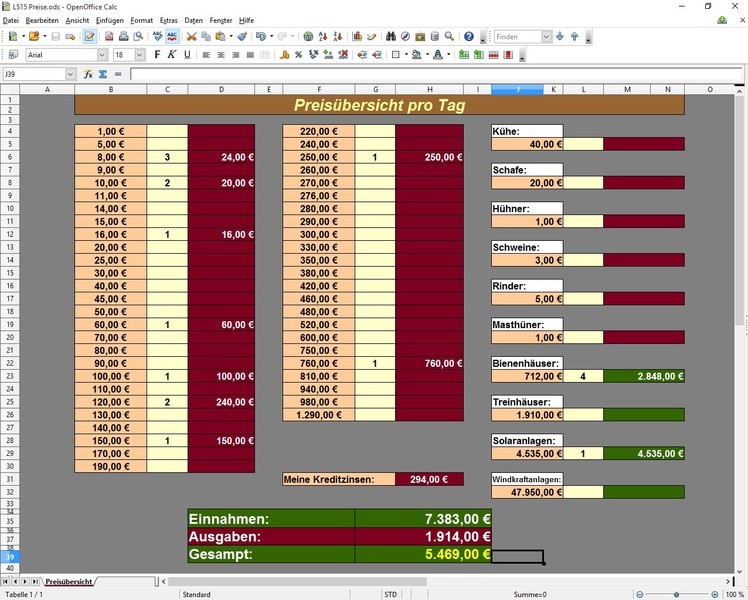
Task: Click the Sum sigma icon
Action: [x=102, y=74]
